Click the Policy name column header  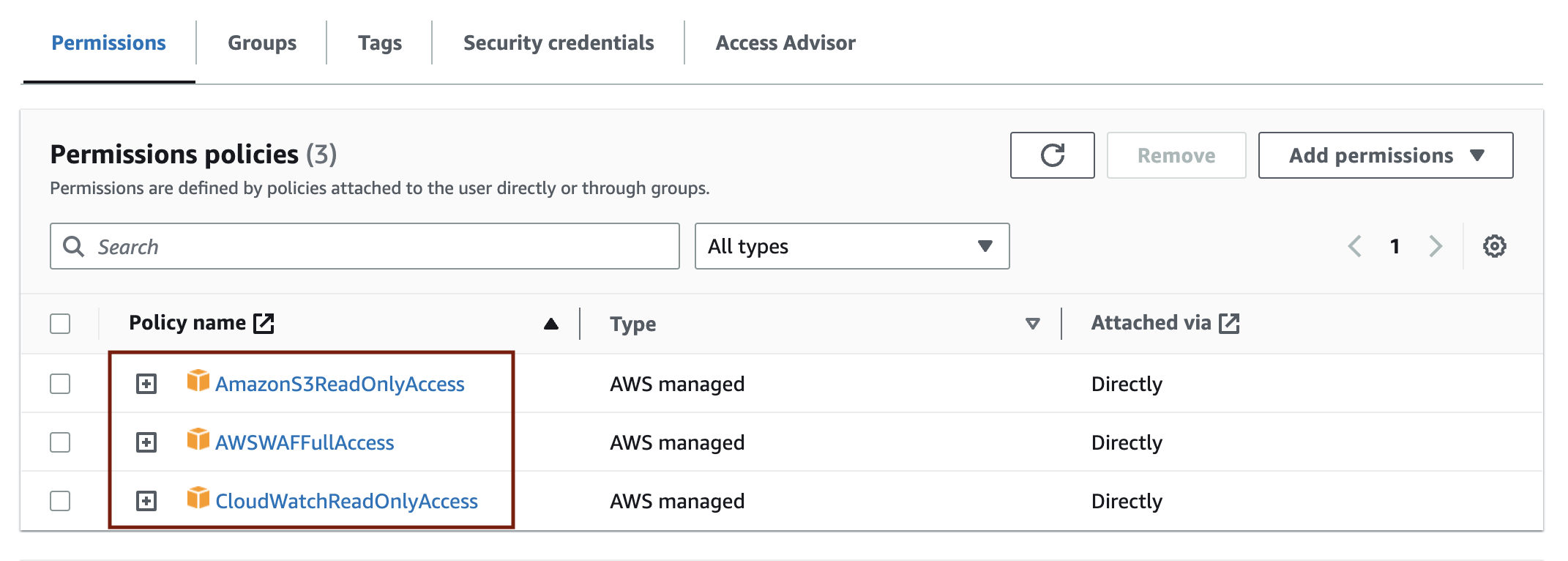(x=187, y=323)
